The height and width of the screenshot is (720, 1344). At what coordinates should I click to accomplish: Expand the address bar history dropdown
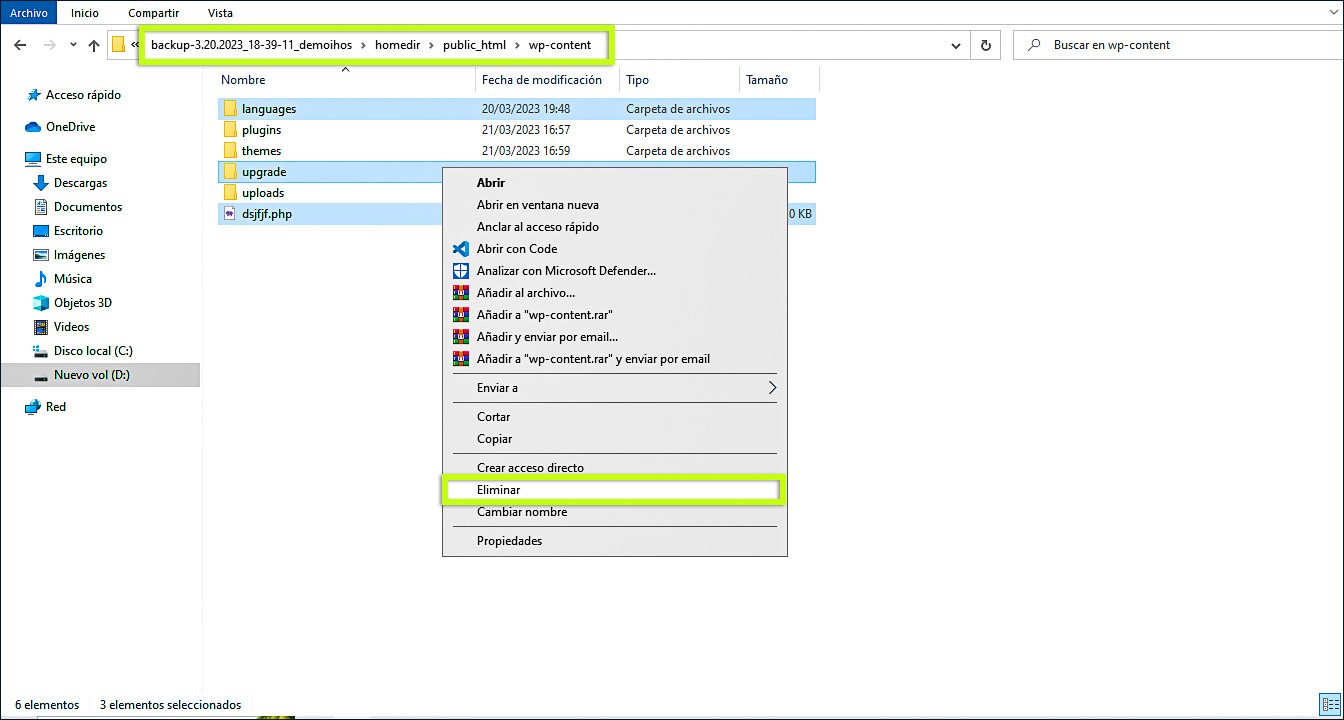[x=957, y=45]
